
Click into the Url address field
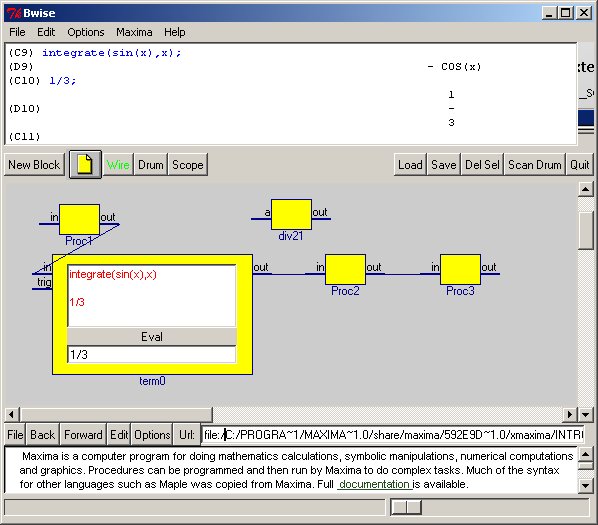click(392, 435)
